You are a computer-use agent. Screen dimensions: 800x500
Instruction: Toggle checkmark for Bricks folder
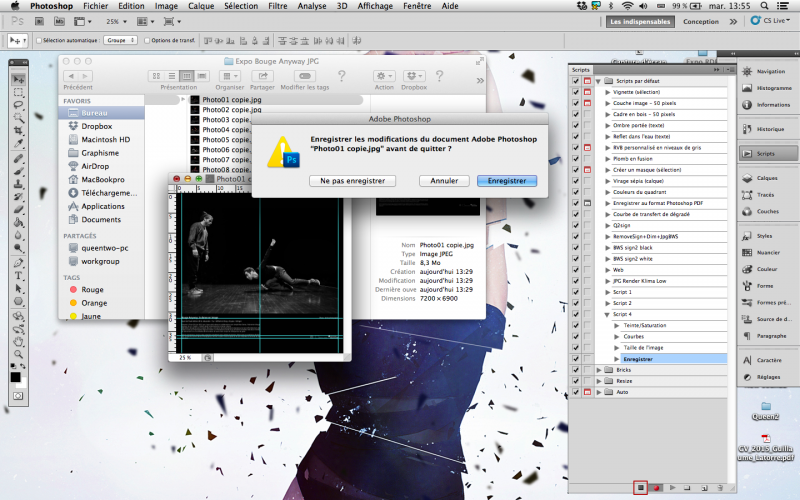[576, 370]
